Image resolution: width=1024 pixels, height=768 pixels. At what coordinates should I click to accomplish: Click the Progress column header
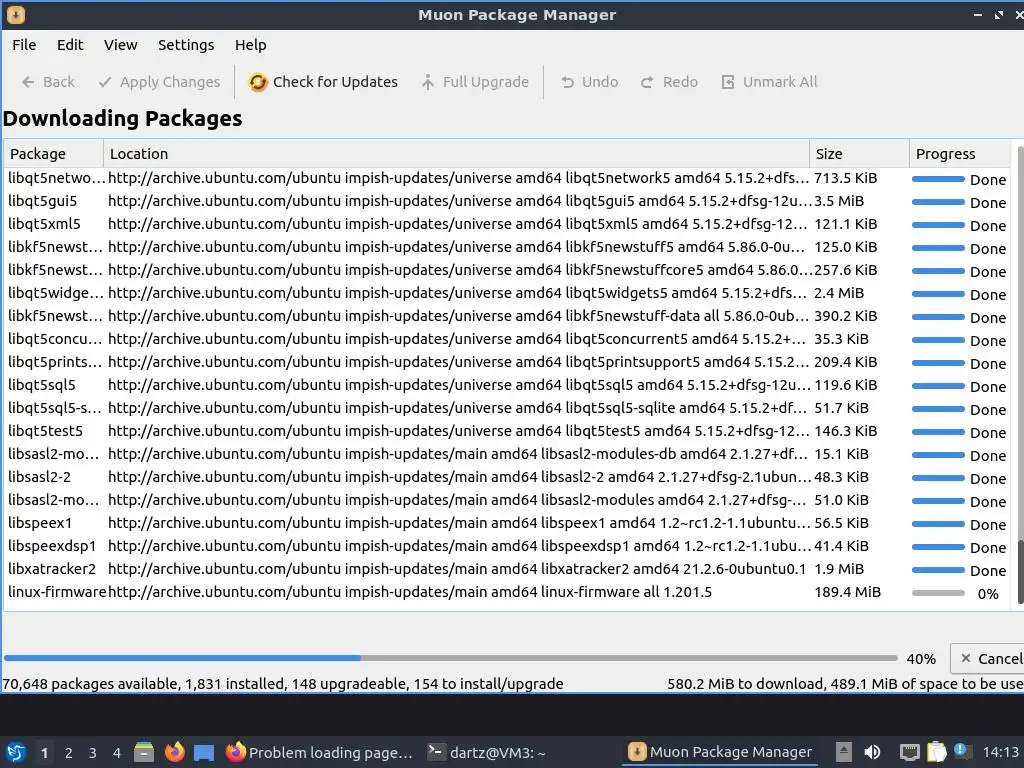pos(960,153)
